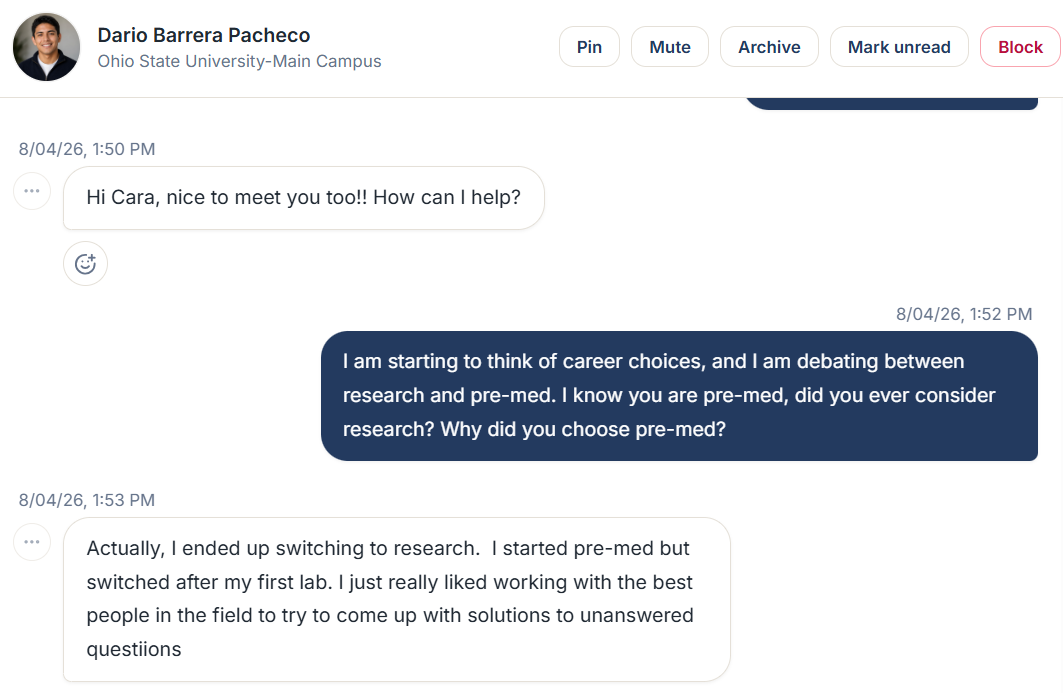Image resolution: width=1063 pixels, height=693 pixels.
Task: Click the name Dario Barrera Pacheco
Action: point(203,35)
